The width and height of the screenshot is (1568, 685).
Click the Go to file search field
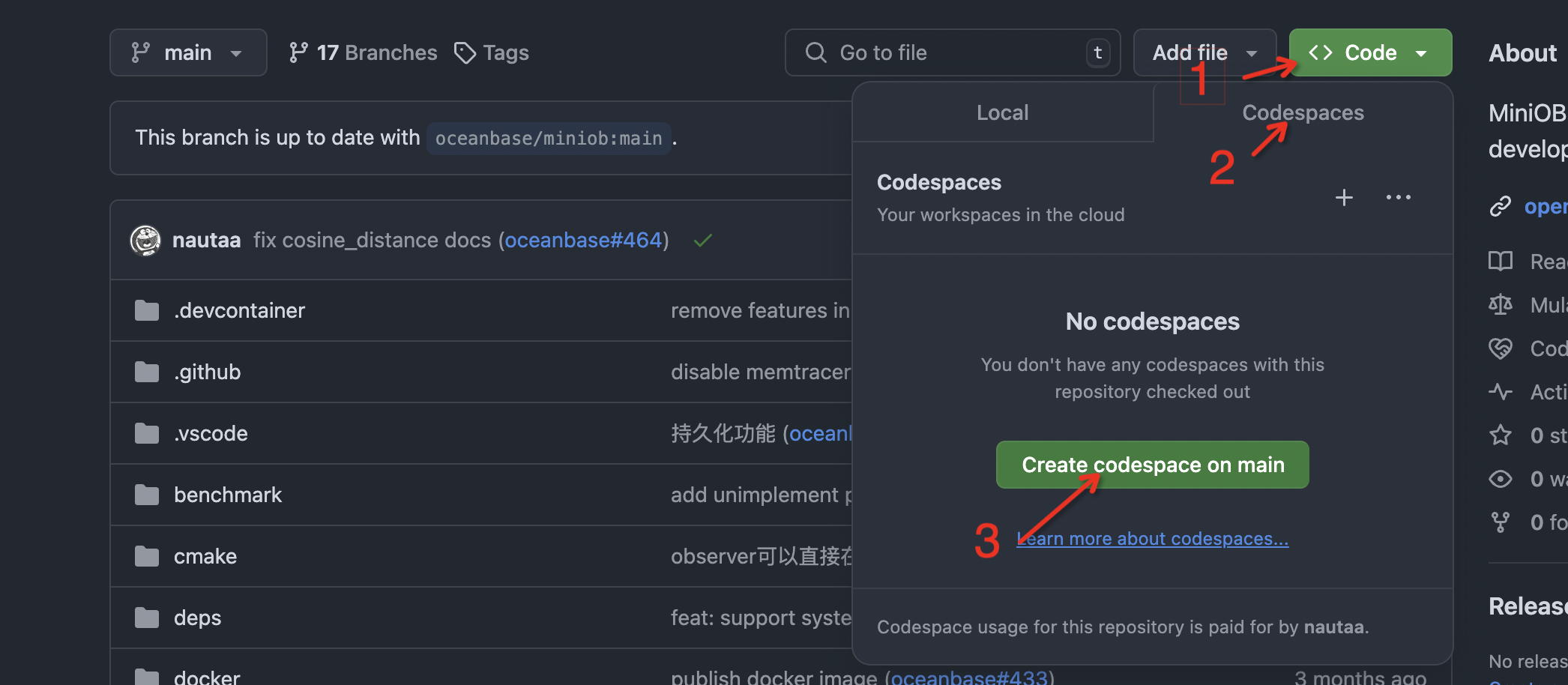(x=953, y=52)
